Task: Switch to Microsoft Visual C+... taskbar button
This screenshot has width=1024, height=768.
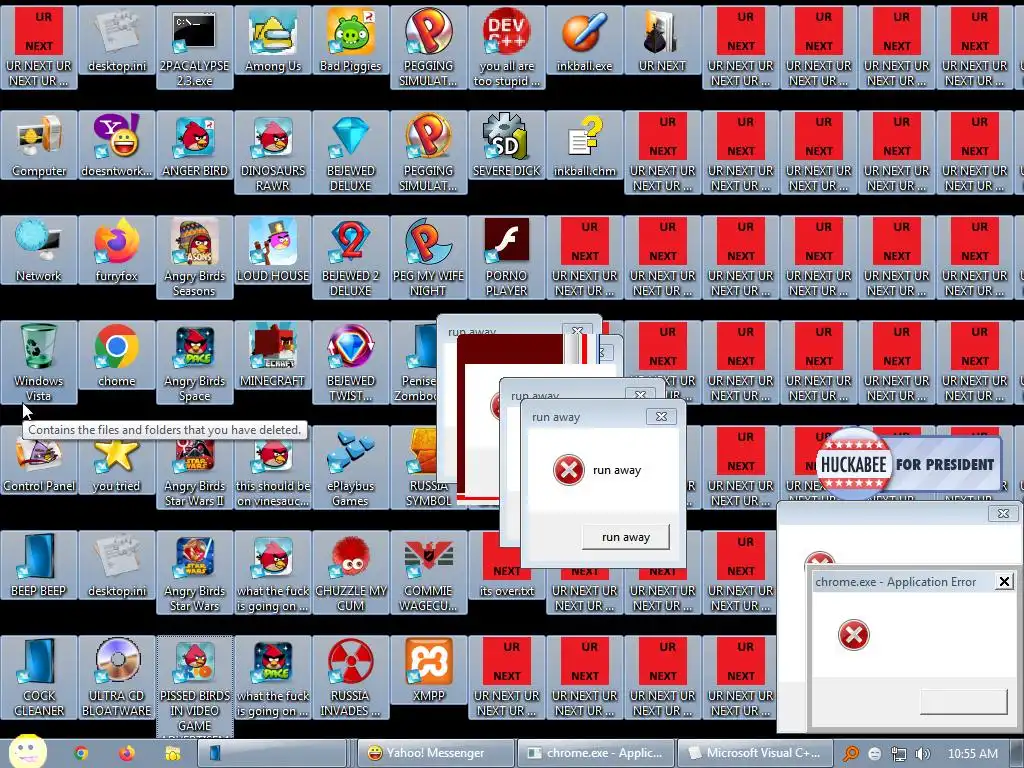Action: click(755, 753)
